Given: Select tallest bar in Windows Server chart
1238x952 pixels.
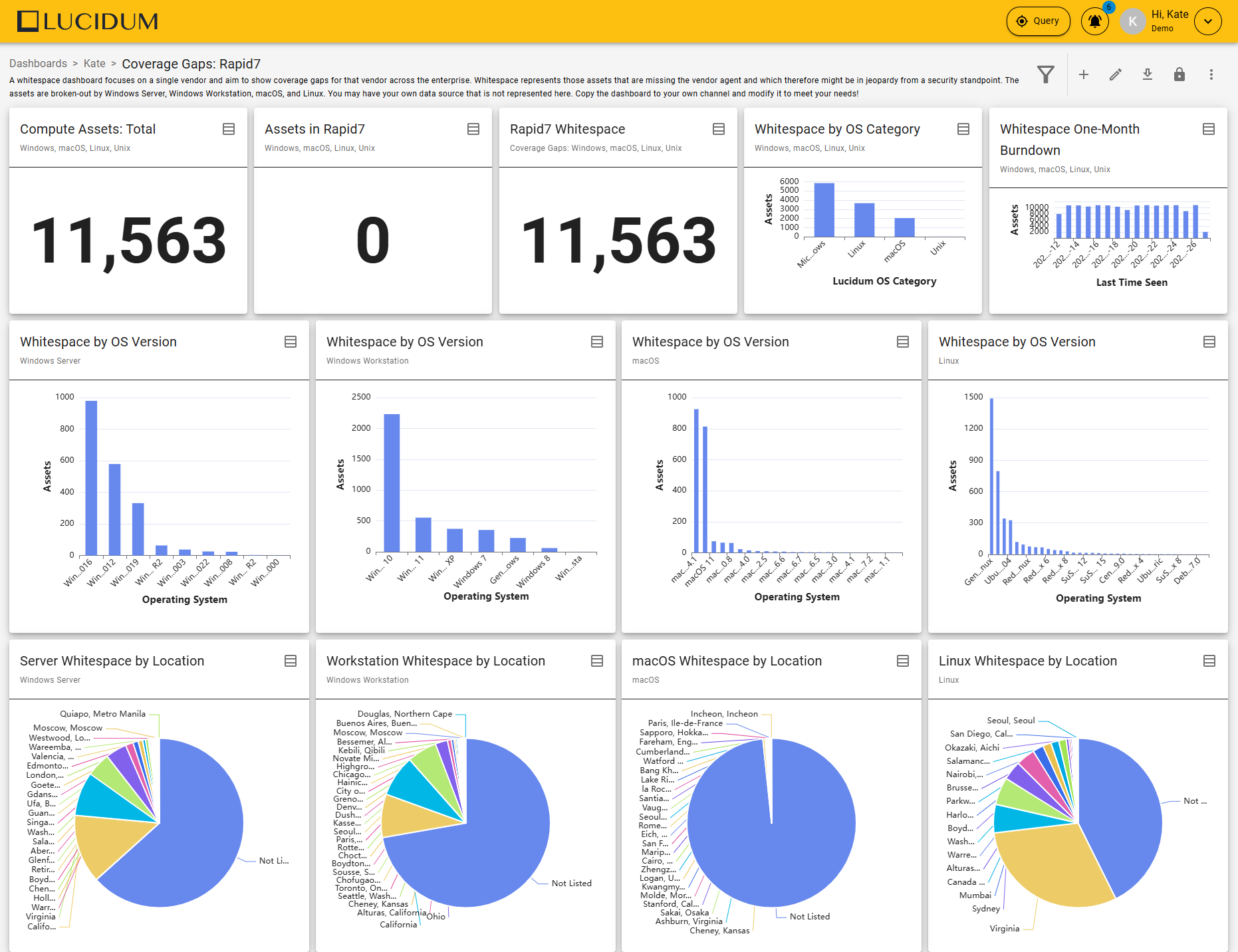Looking at the screenshot, I should pyautogui.click(x=92, y=478).
